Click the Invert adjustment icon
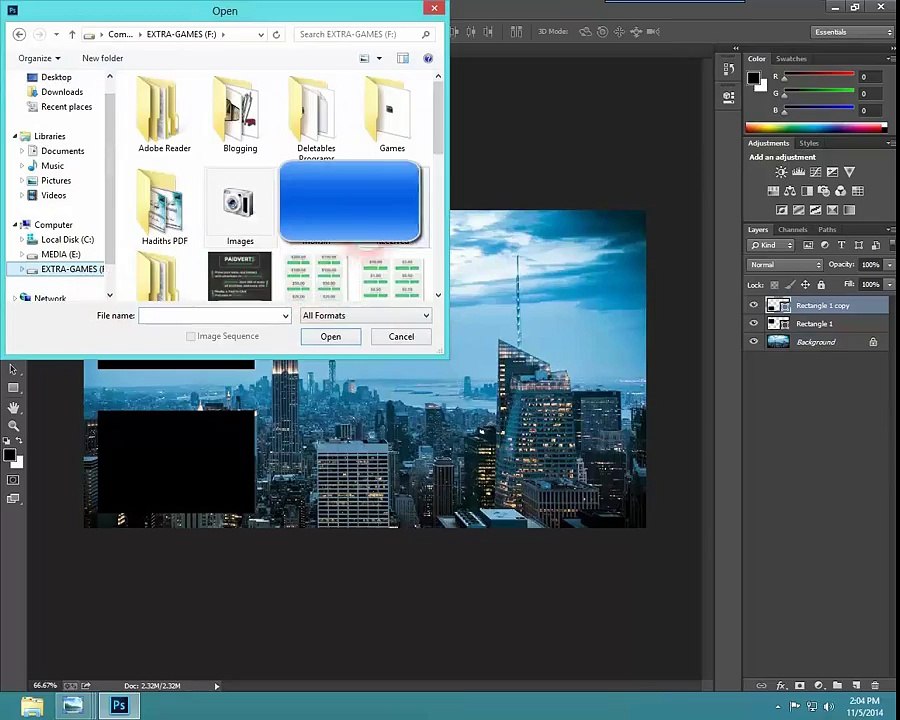The image size is (900, 720). click(781, 210)
